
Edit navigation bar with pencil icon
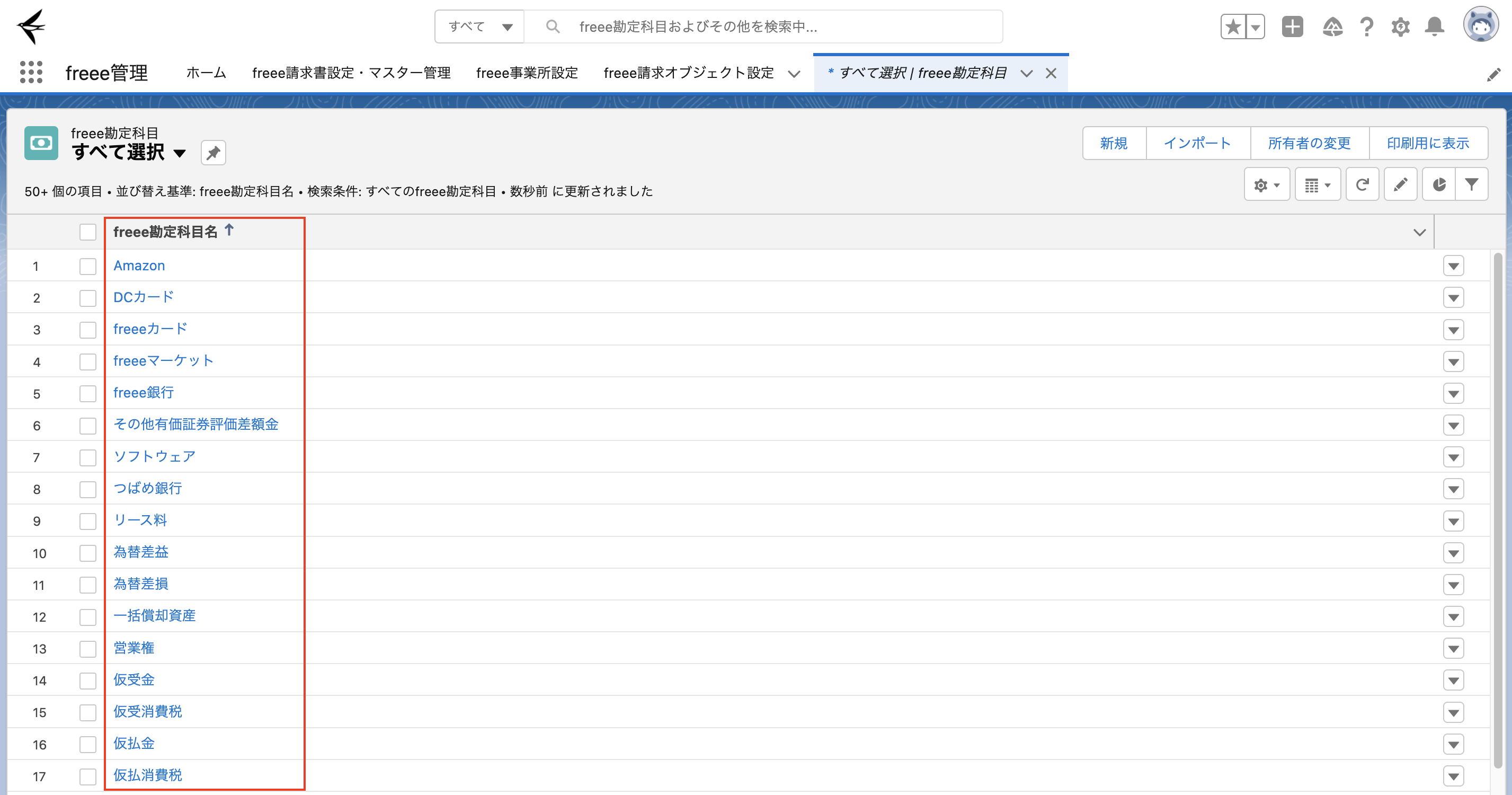point(1493,75)
